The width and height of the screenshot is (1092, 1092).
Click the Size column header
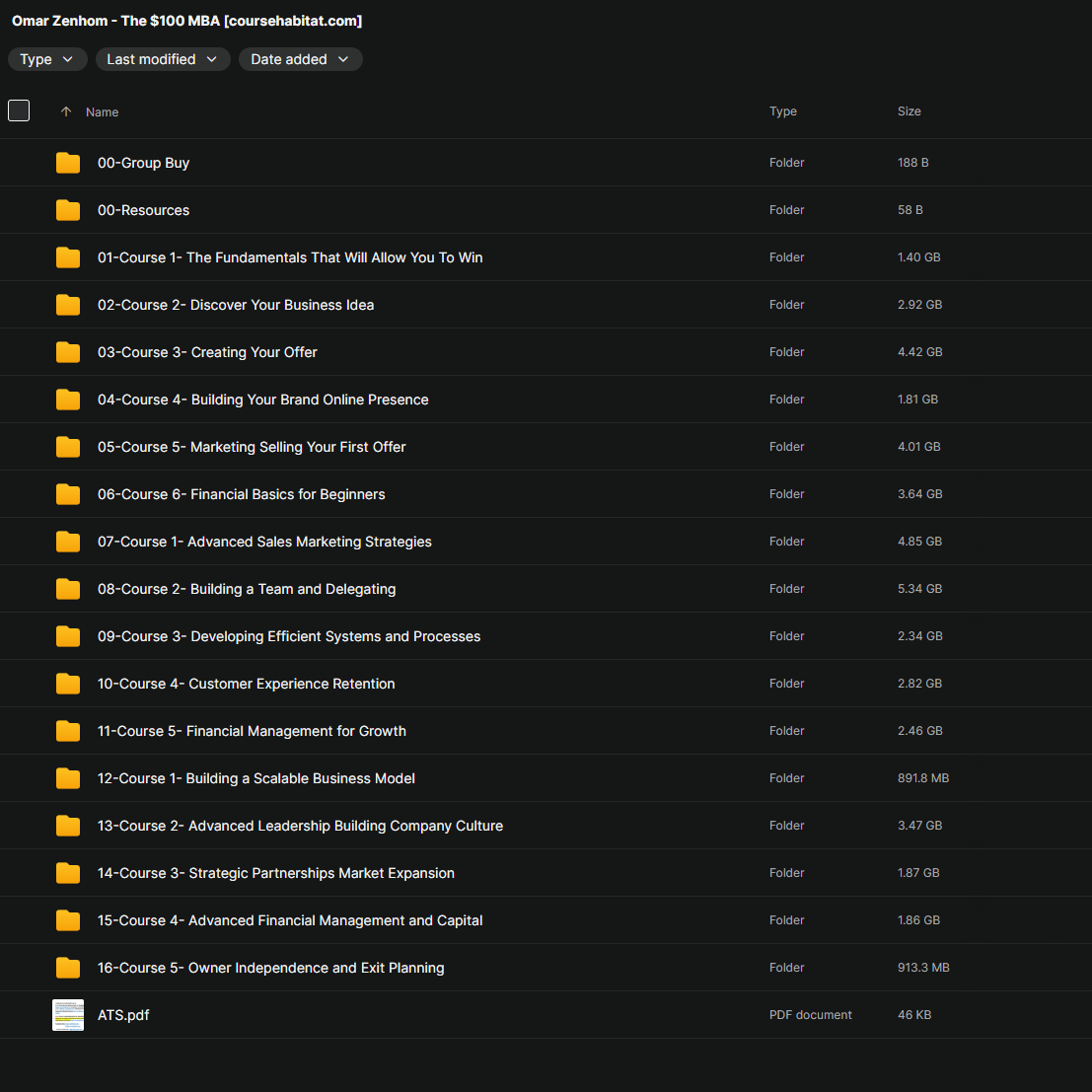click(909, 111)
